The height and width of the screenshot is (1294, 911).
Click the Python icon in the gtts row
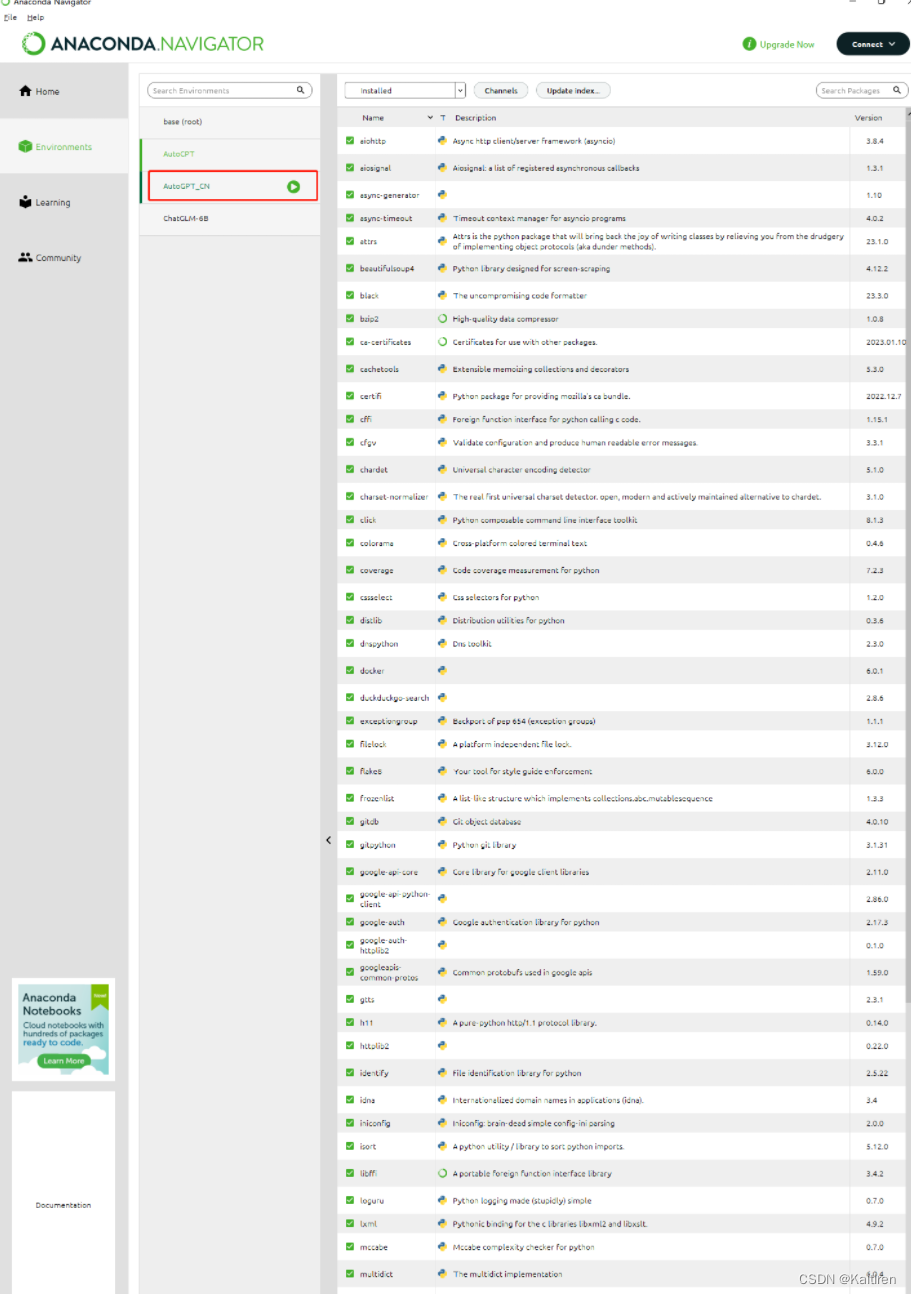pyautogui.click(x=442, y=999)
